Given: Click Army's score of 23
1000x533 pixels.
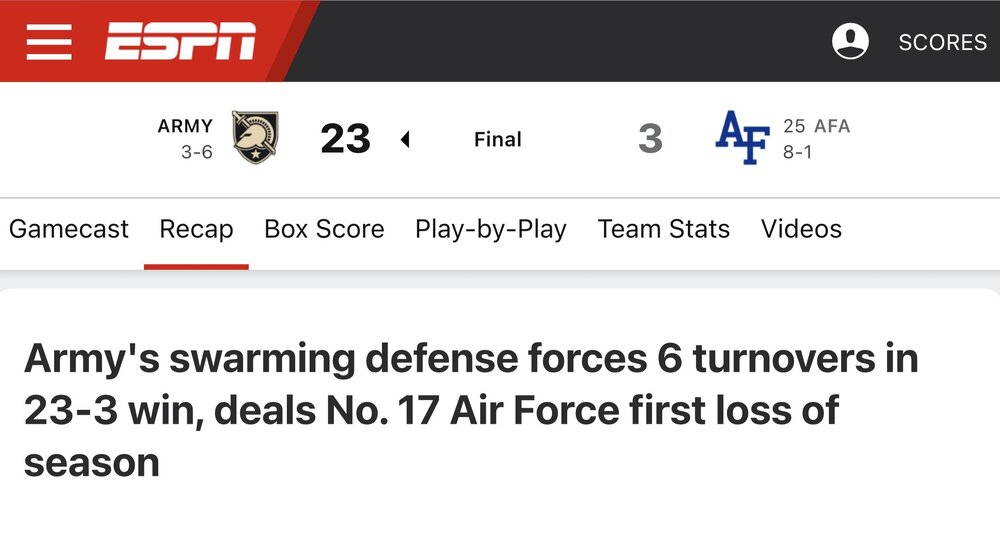Looking at the screenshot, I should [x=345, y=139].
